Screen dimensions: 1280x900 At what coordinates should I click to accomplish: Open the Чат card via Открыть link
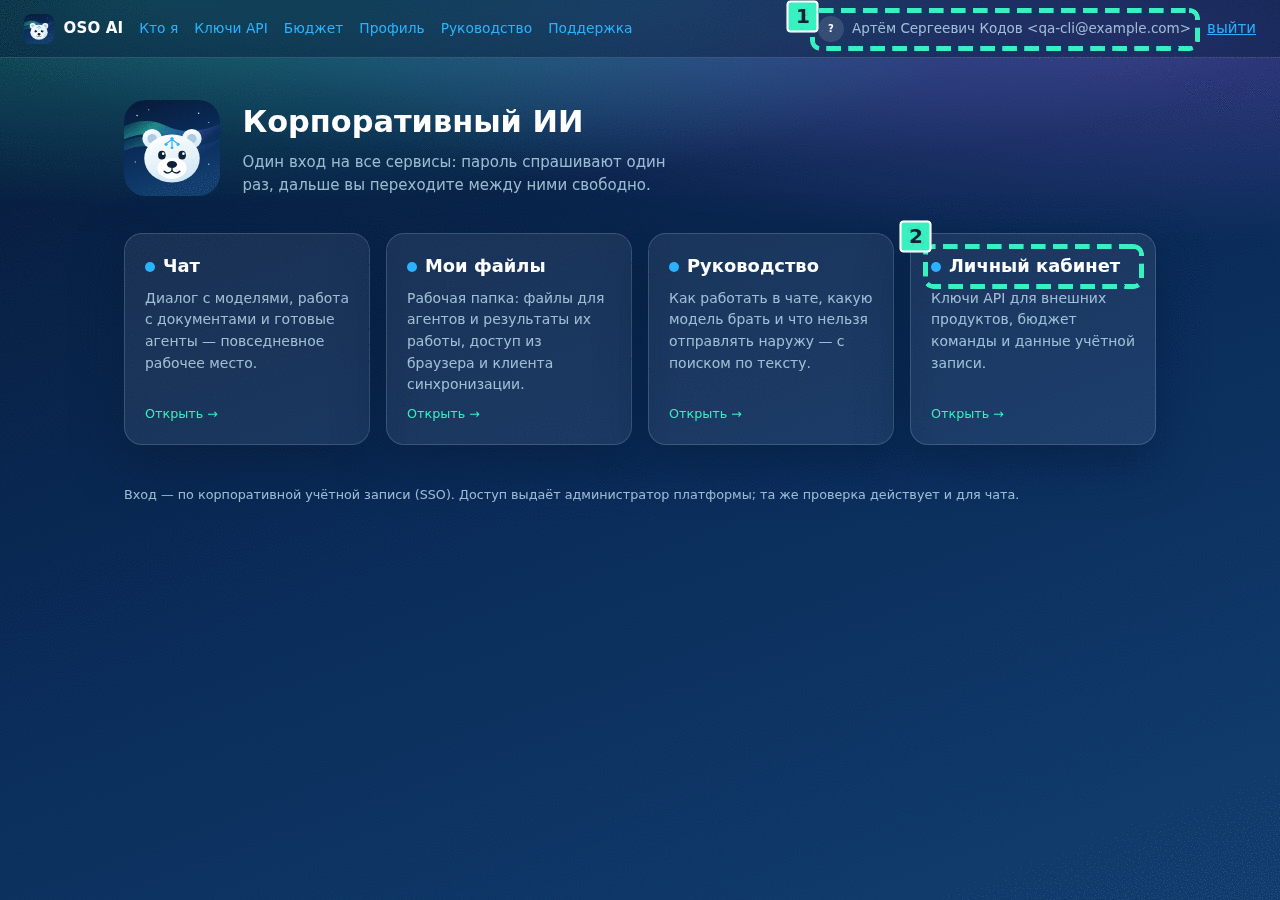(x=181, y=414)
